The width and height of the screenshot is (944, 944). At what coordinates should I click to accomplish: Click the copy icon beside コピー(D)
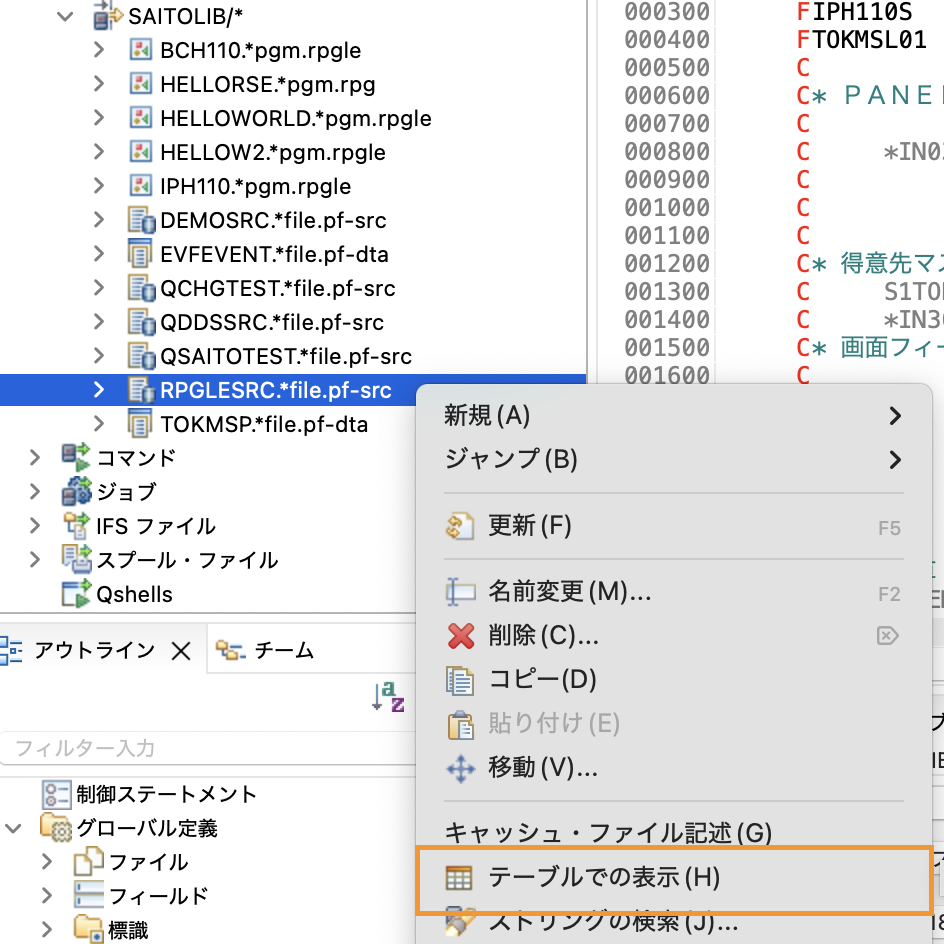tap(461, 682)
